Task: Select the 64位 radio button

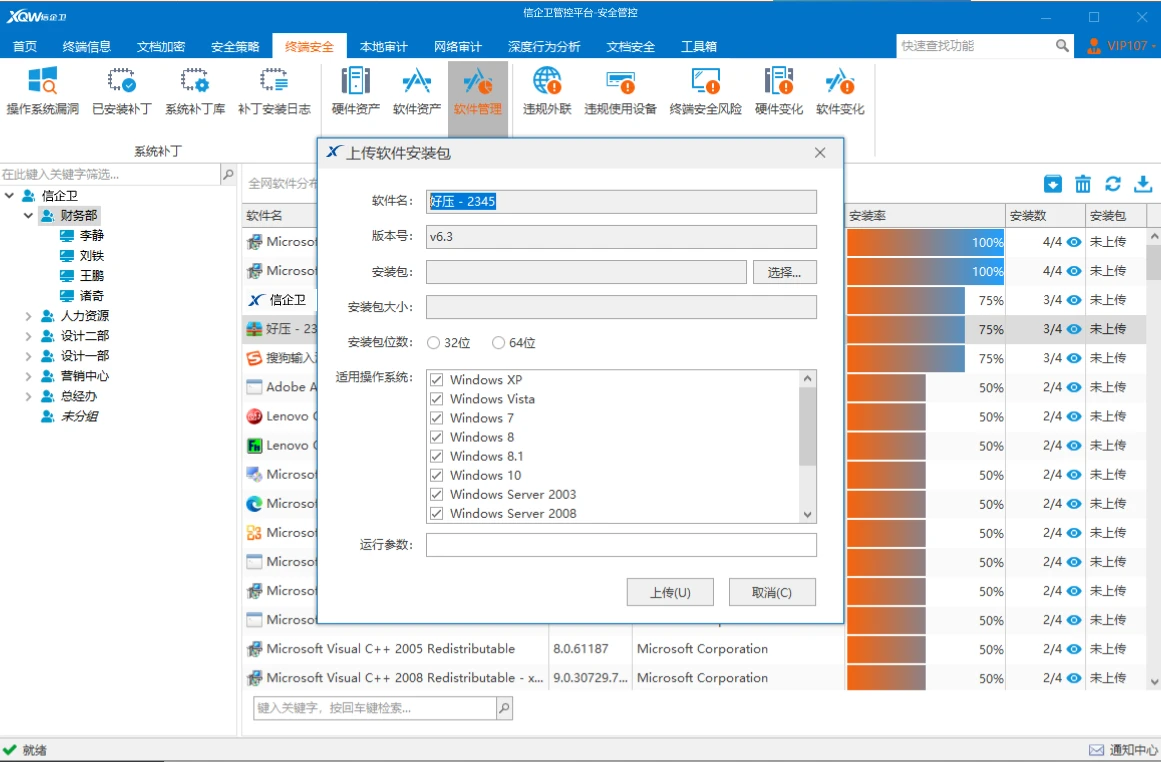Action: [x=498, y=343]
